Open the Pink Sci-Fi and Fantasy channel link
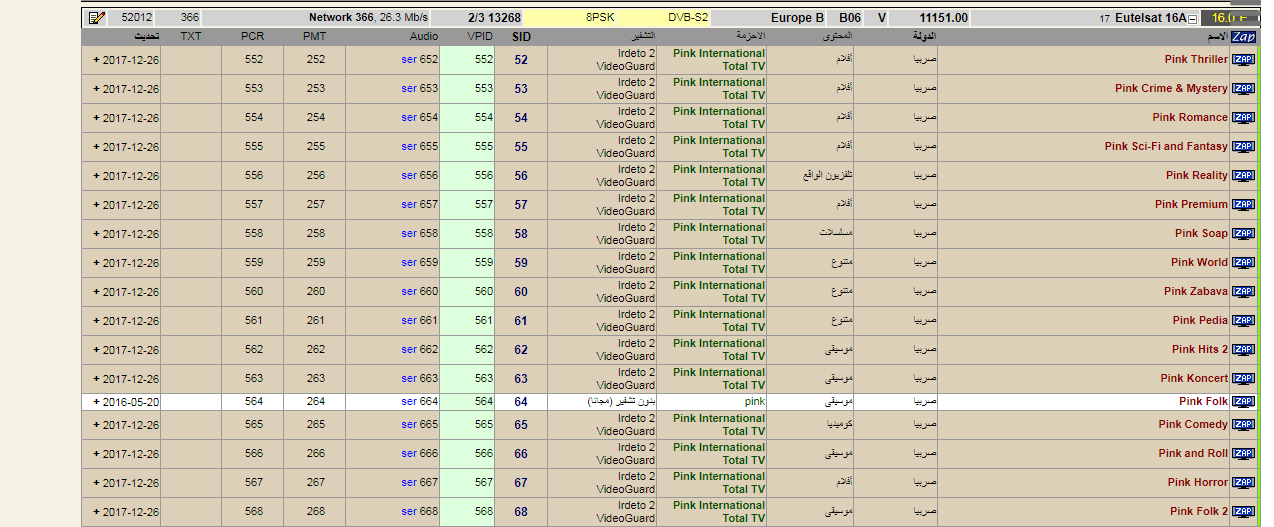This screenshot has width=1274, height=527. tap(1166, 147)
